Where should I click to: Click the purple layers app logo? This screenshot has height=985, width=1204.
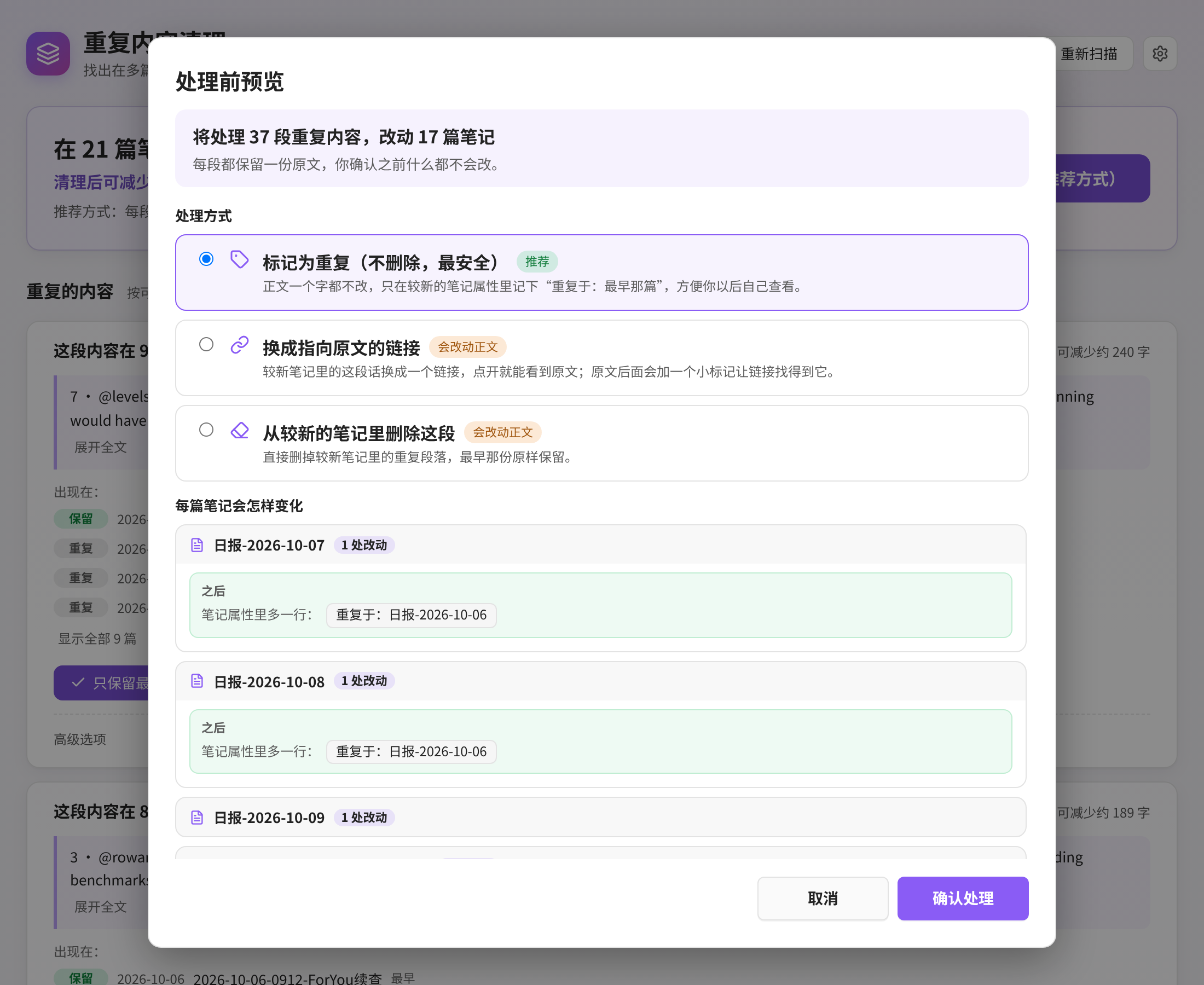tap(48, 54)
